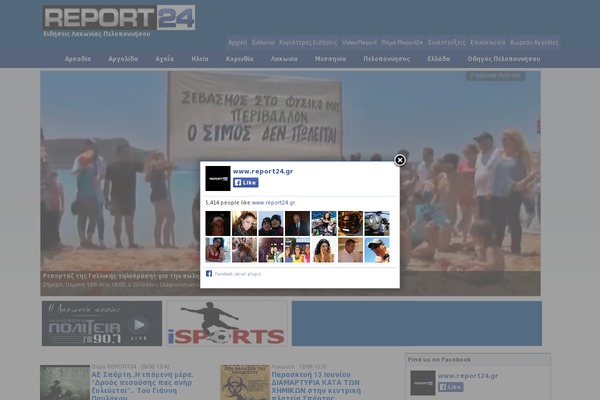Select the Κορινθία region tab

(x=240, y=59)
